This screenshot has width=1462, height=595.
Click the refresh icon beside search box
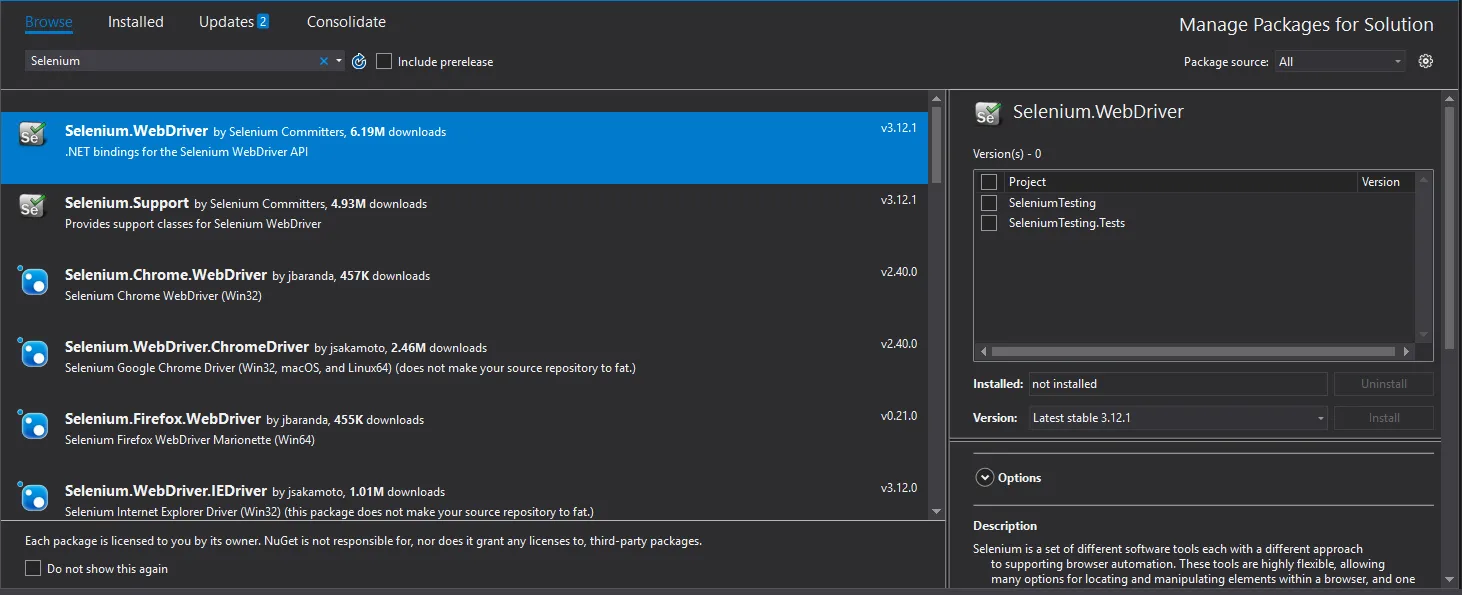pos(359,61)
